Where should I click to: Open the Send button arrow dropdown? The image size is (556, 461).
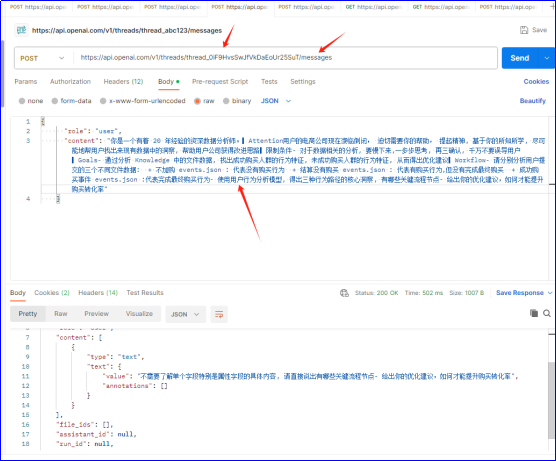(547, 58)
